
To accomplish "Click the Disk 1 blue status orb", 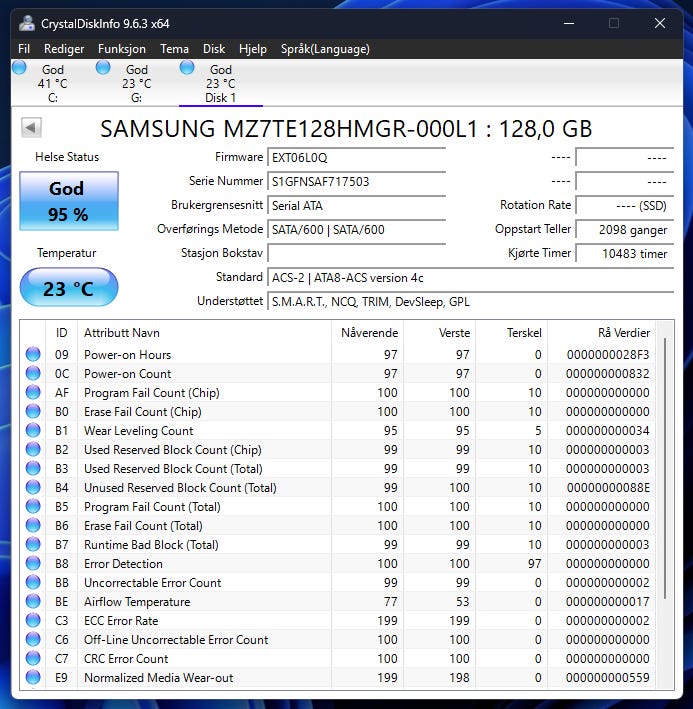I will (187, 68).
